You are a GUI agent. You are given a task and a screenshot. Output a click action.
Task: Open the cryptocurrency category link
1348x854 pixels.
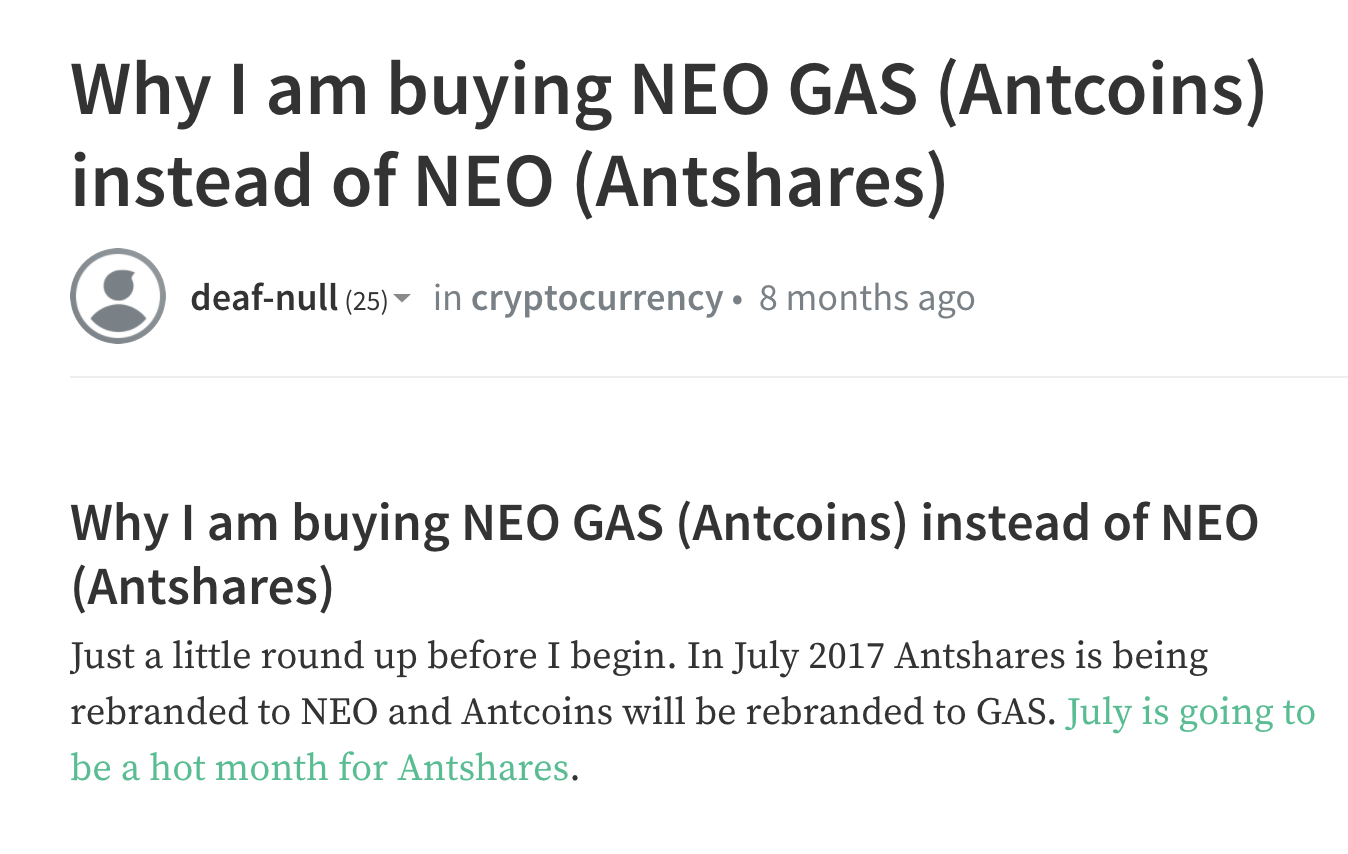coord(597,298)
